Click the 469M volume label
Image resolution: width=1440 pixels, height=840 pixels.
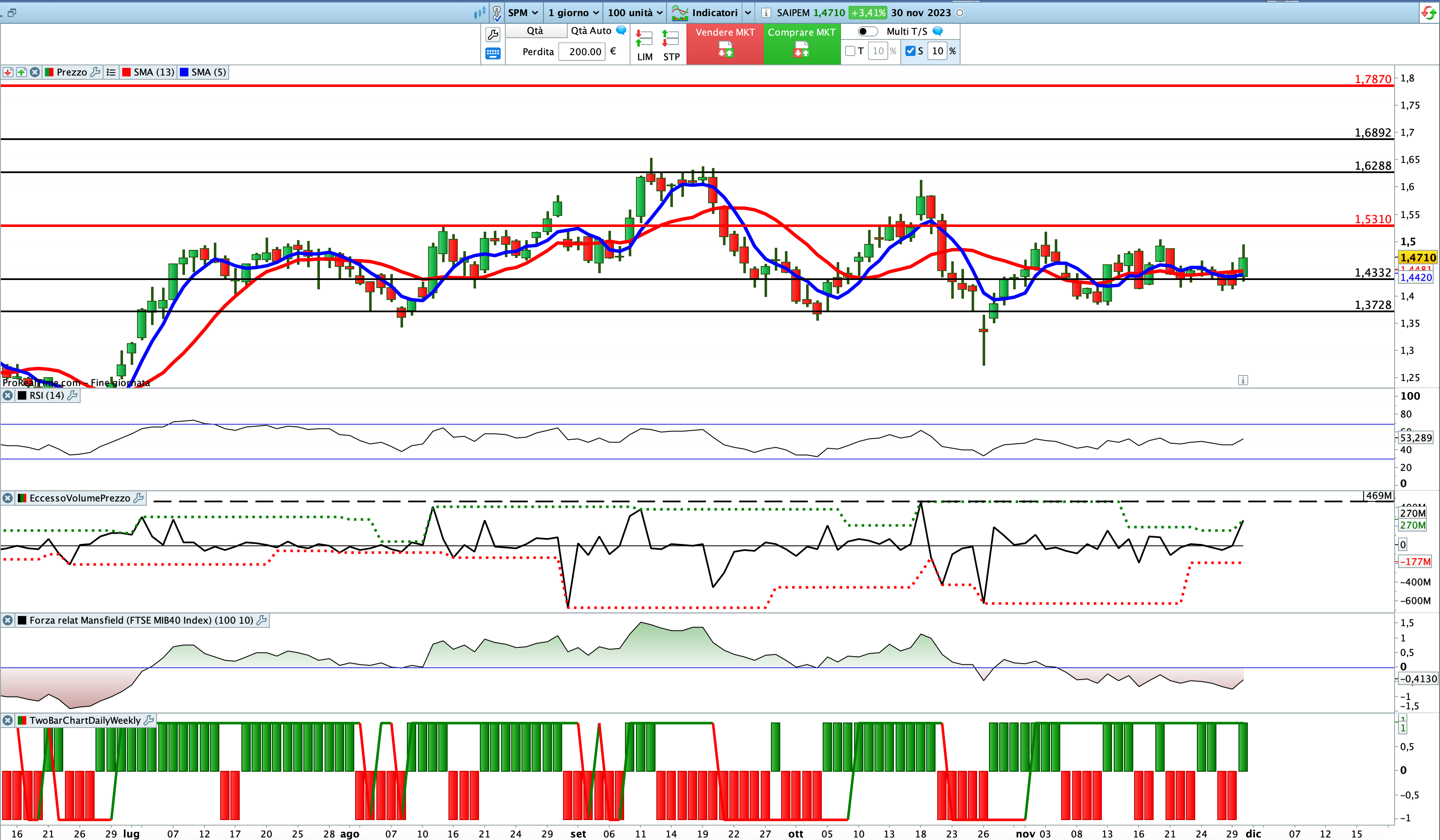click(1378, 496)
